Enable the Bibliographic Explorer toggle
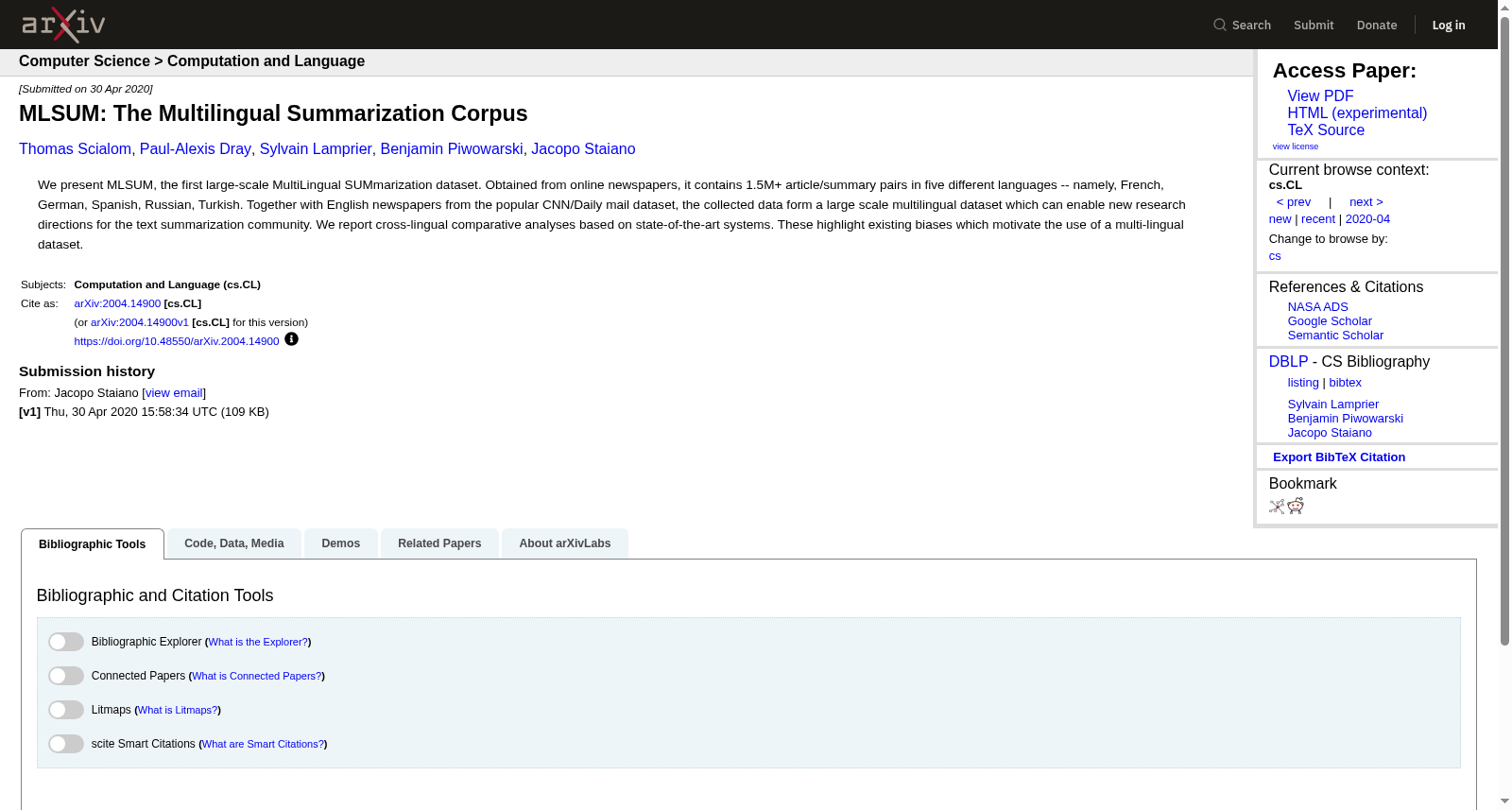1512x810 pixels. pyautogui.click(x=66, y=642)
